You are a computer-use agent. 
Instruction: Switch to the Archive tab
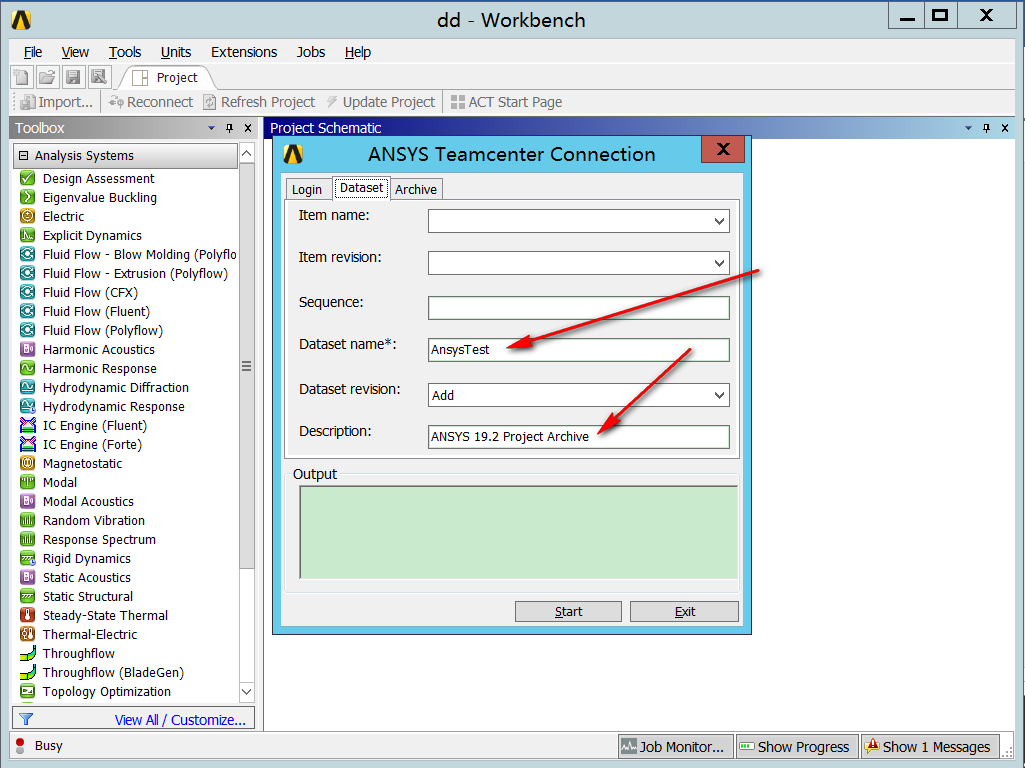tap(415, 188)
